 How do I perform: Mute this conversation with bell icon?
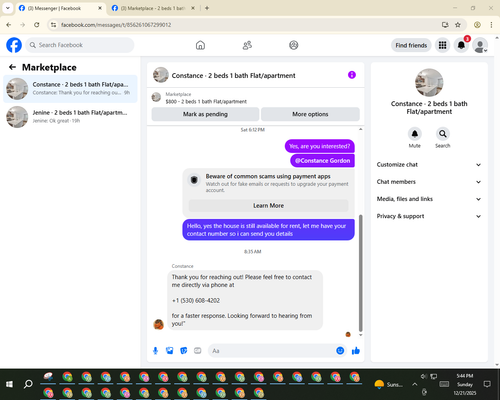[415, 134]
